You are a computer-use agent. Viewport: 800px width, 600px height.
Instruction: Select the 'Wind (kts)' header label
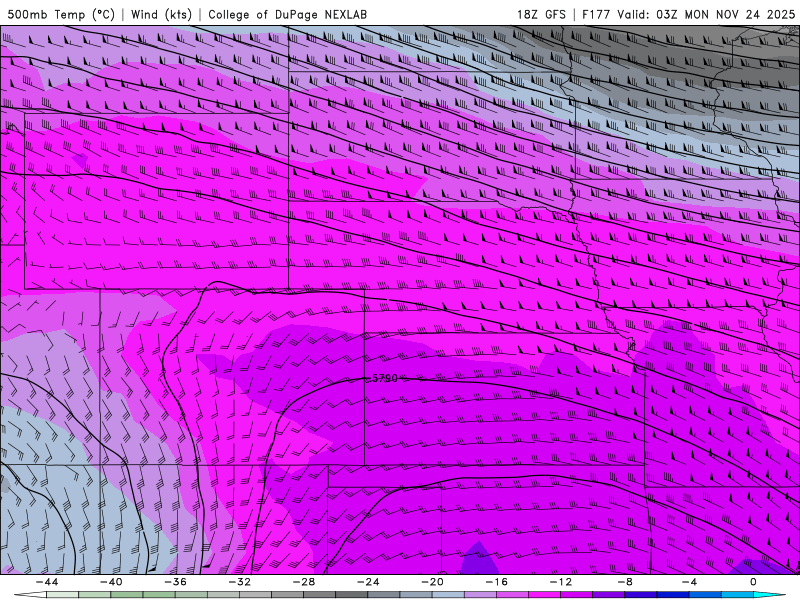pos(161,14)
